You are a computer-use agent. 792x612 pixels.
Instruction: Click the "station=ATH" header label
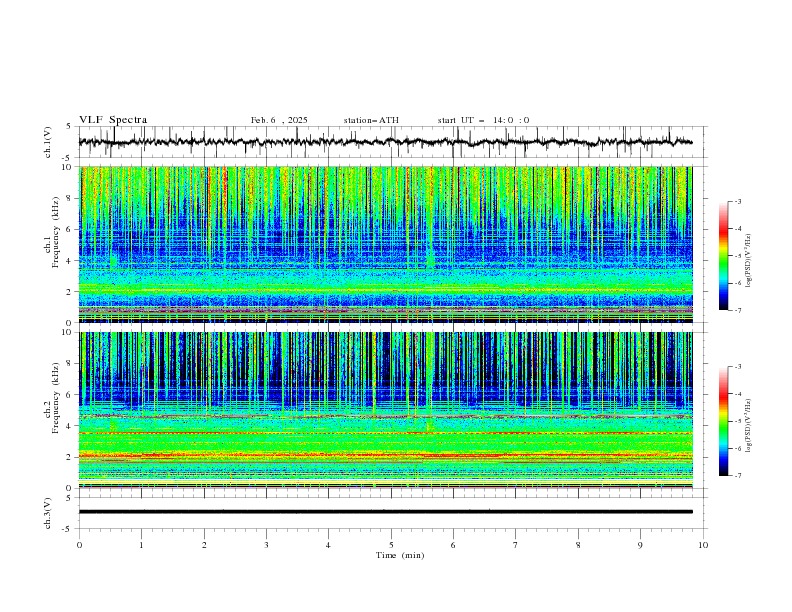(x=371, y=120)
